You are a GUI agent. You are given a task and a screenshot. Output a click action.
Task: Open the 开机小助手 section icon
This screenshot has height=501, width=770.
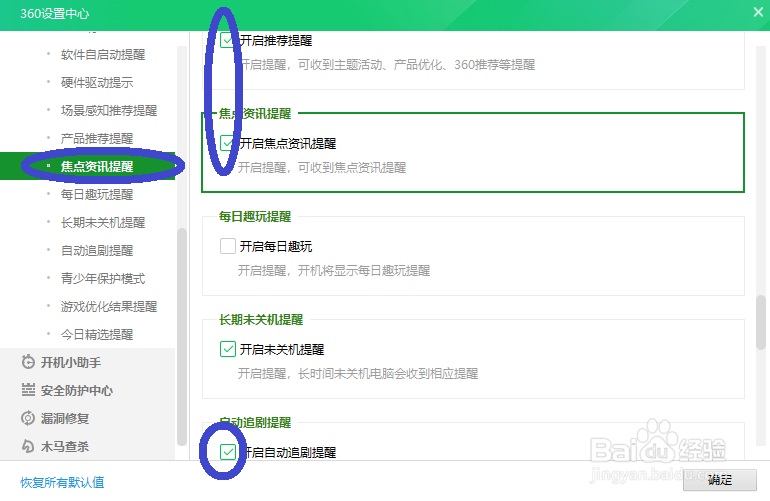tap(28, 362)
